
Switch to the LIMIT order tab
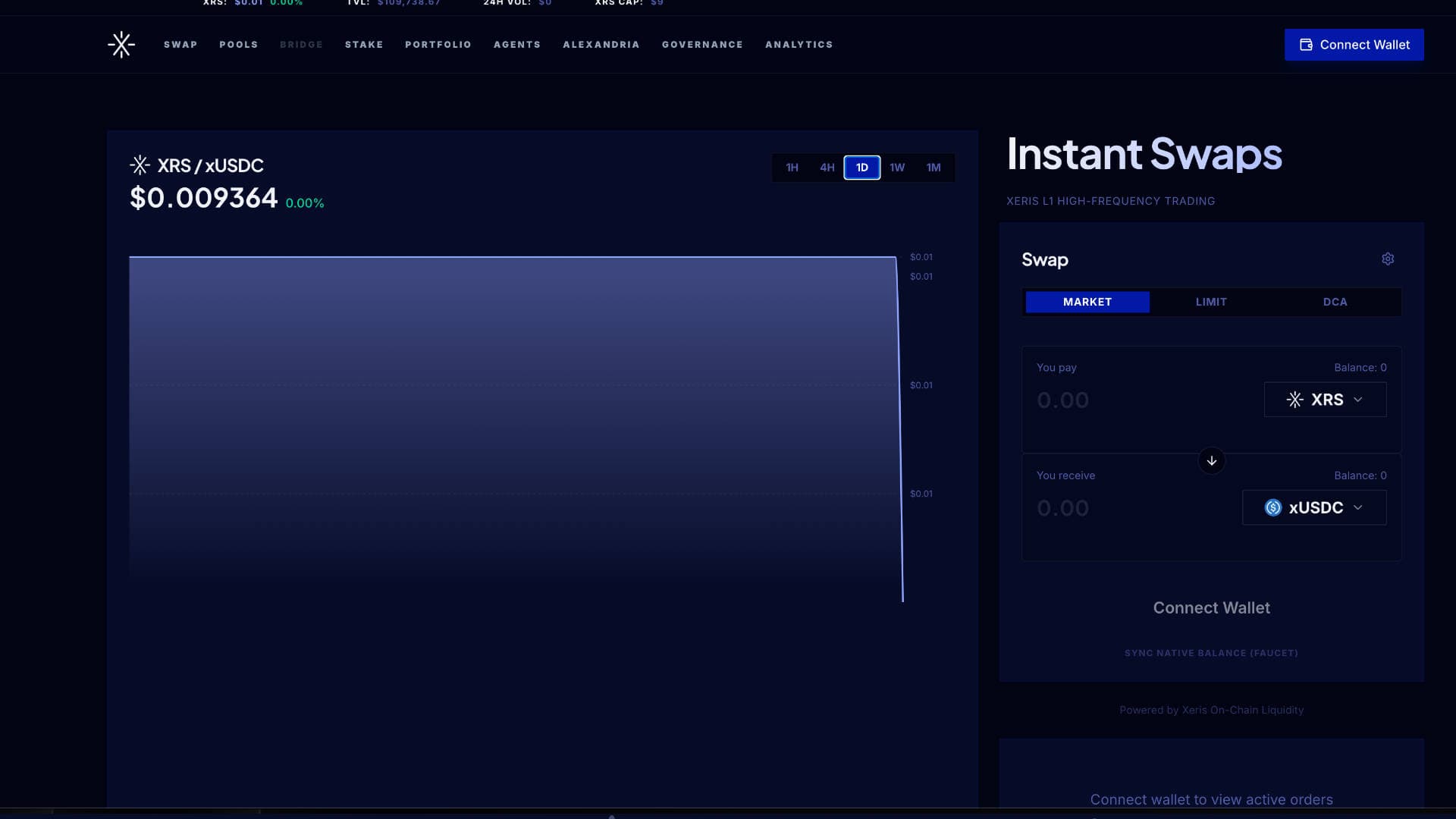1211,302
